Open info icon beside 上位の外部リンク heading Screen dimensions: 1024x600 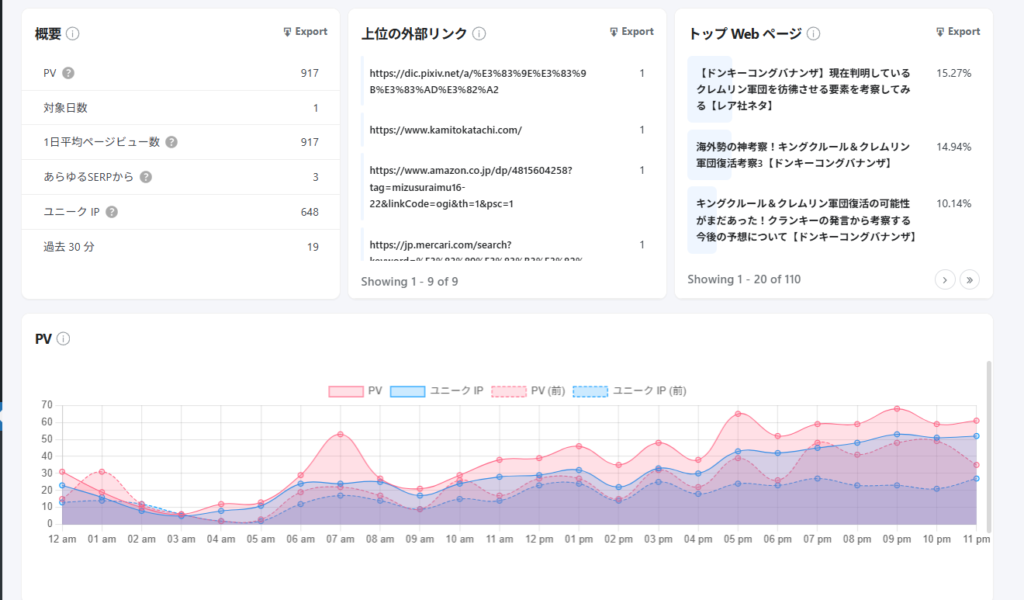coord(479,34)
